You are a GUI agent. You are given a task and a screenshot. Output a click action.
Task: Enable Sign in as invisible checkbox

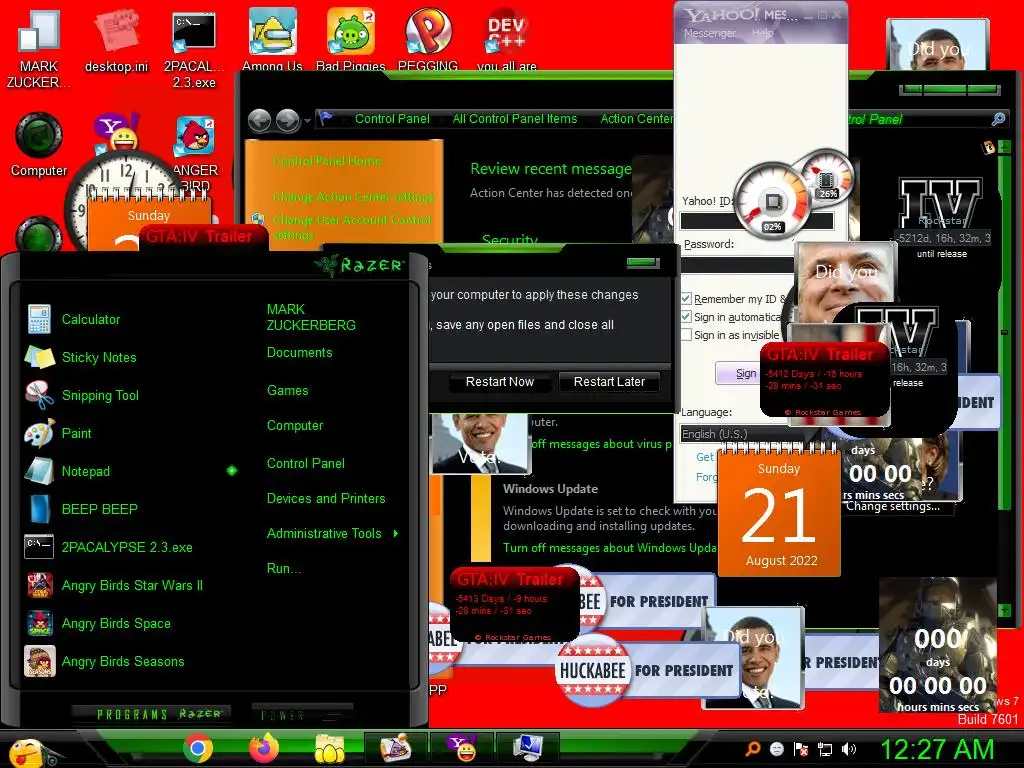pyautogui.click(x=686, y=335)
